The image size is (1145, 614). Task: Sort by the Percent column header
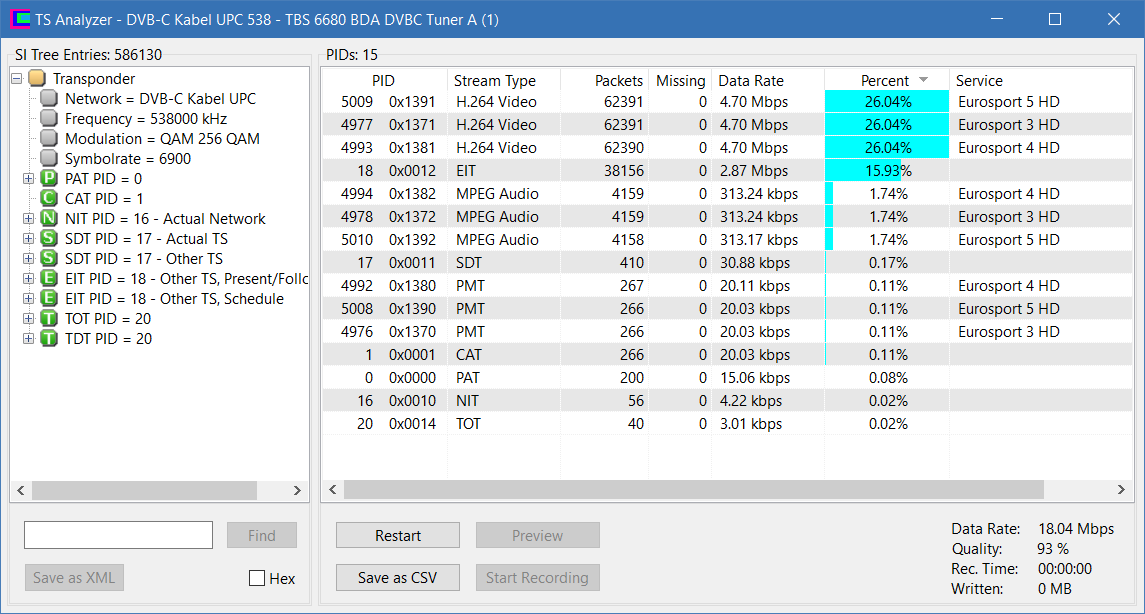tap(886, 80)
